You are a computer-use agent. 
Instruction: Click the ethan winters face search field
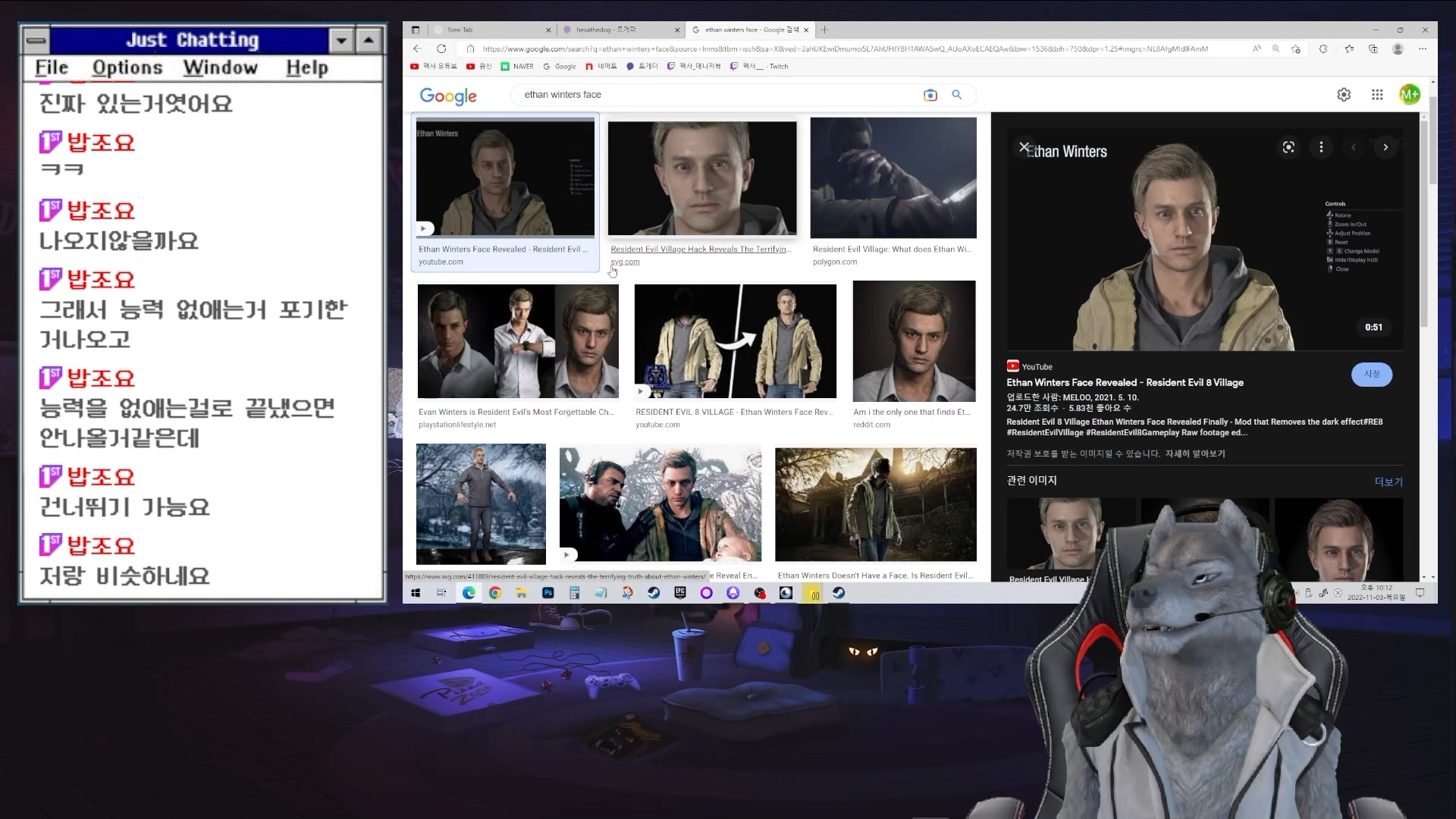click(x=713, y=95)
